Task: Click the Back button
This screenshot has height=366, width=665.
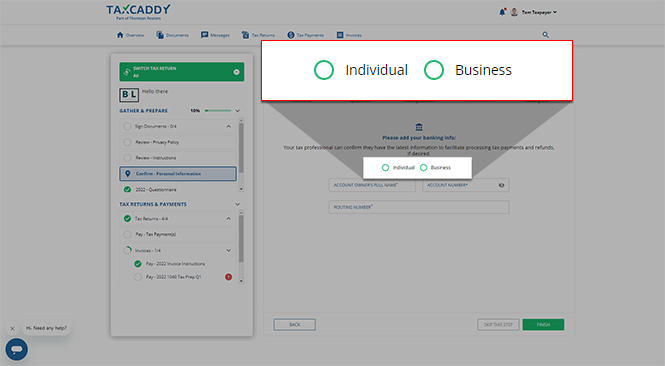Action: tap(295, 324)
